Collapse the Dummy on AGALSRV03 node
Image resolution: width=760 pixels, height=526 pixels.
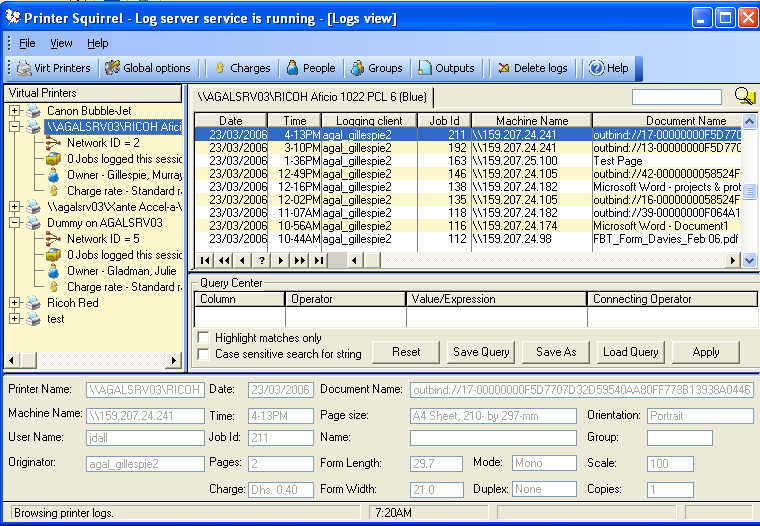click(15, 223)
